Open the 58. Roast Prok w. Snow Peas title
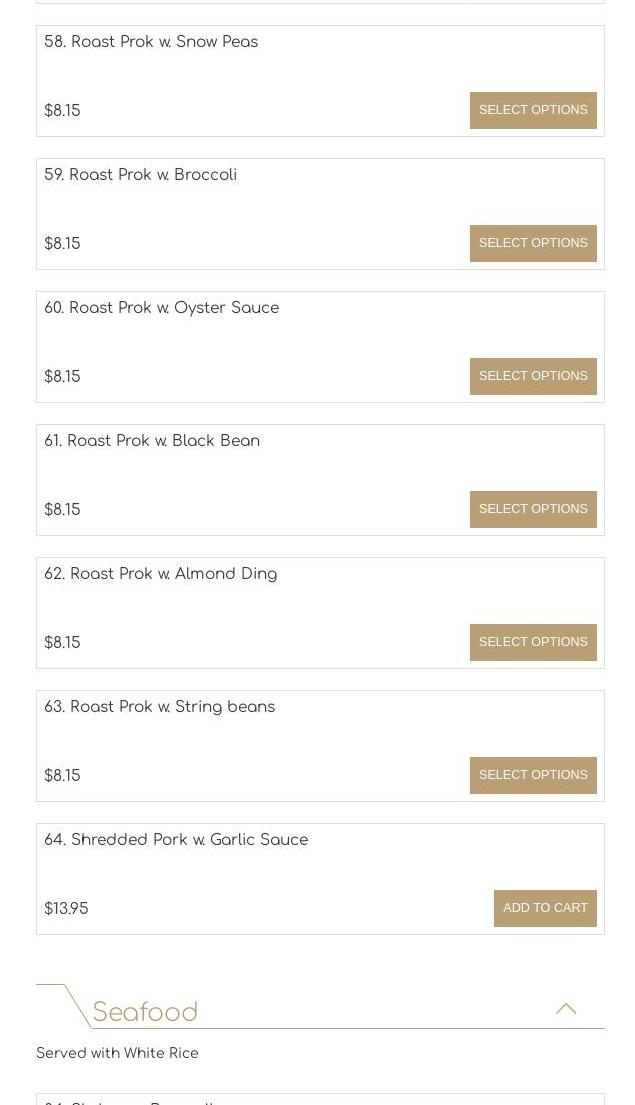 click(x=151, y=42)
